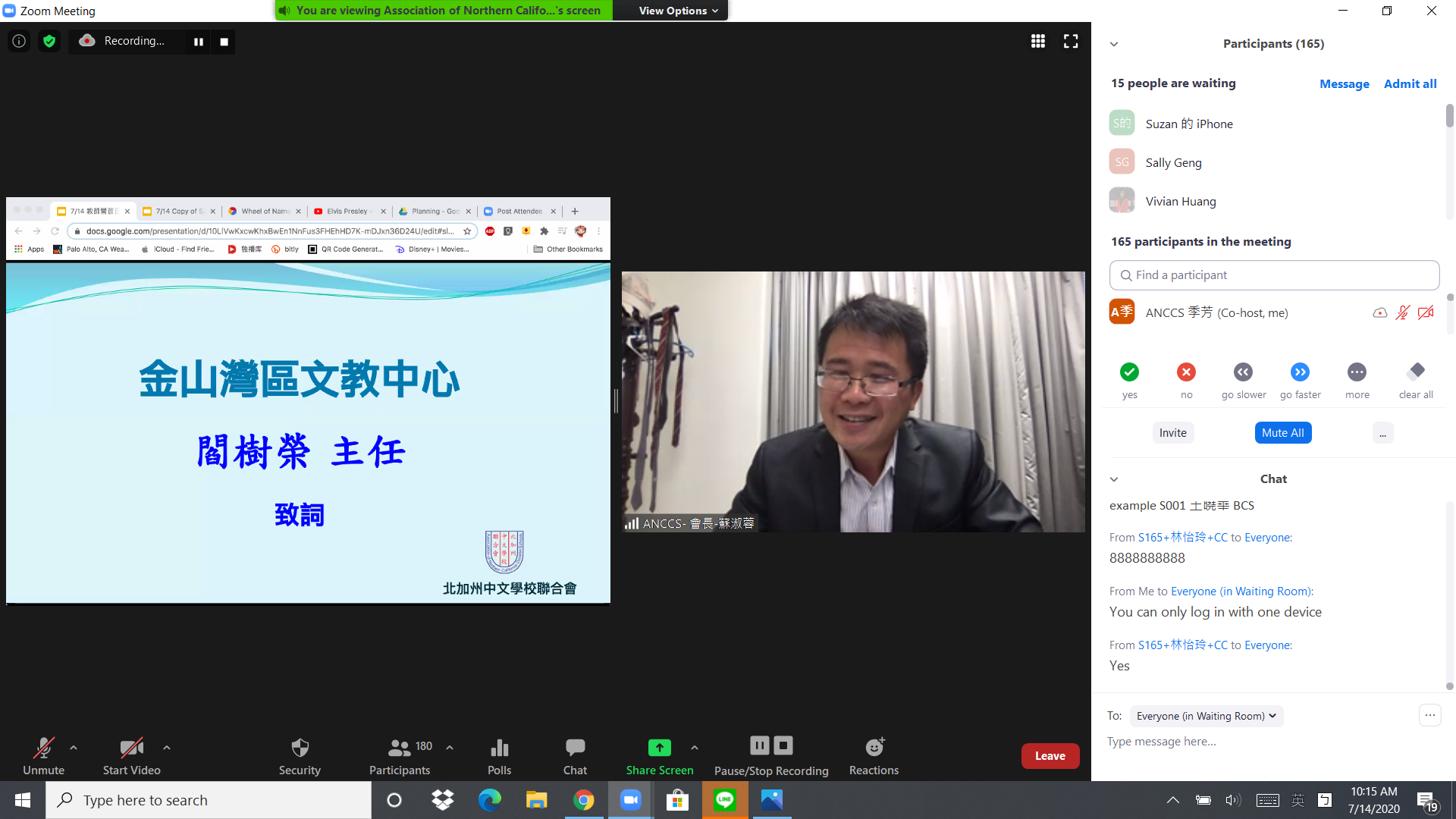Expand the Share Screen options arrow
Screen dimensions: 1456x819
click(x=694, y=747)
